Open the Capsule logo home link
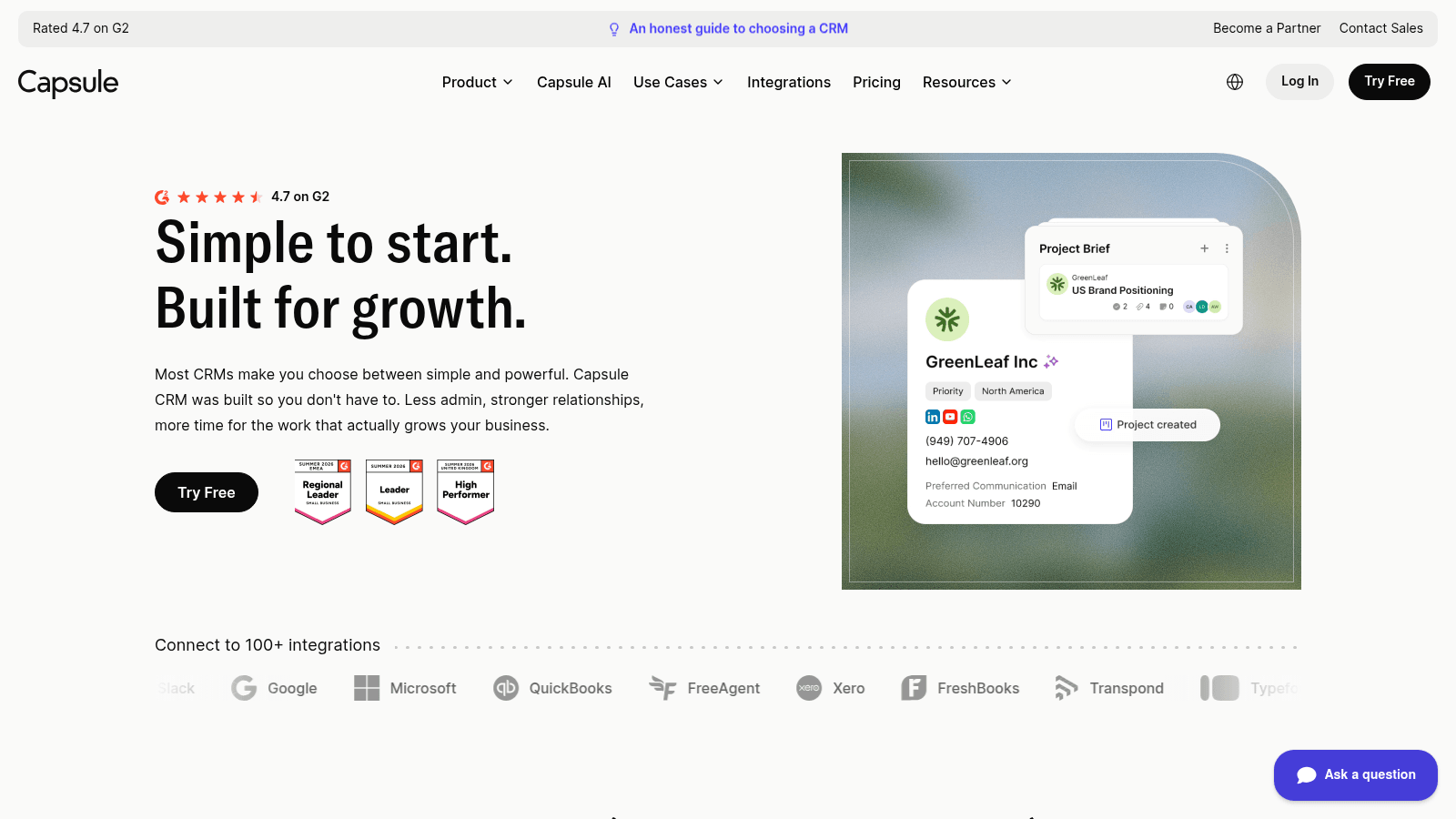This screenshot has height=819, width=1456. (x=68, y=83)
